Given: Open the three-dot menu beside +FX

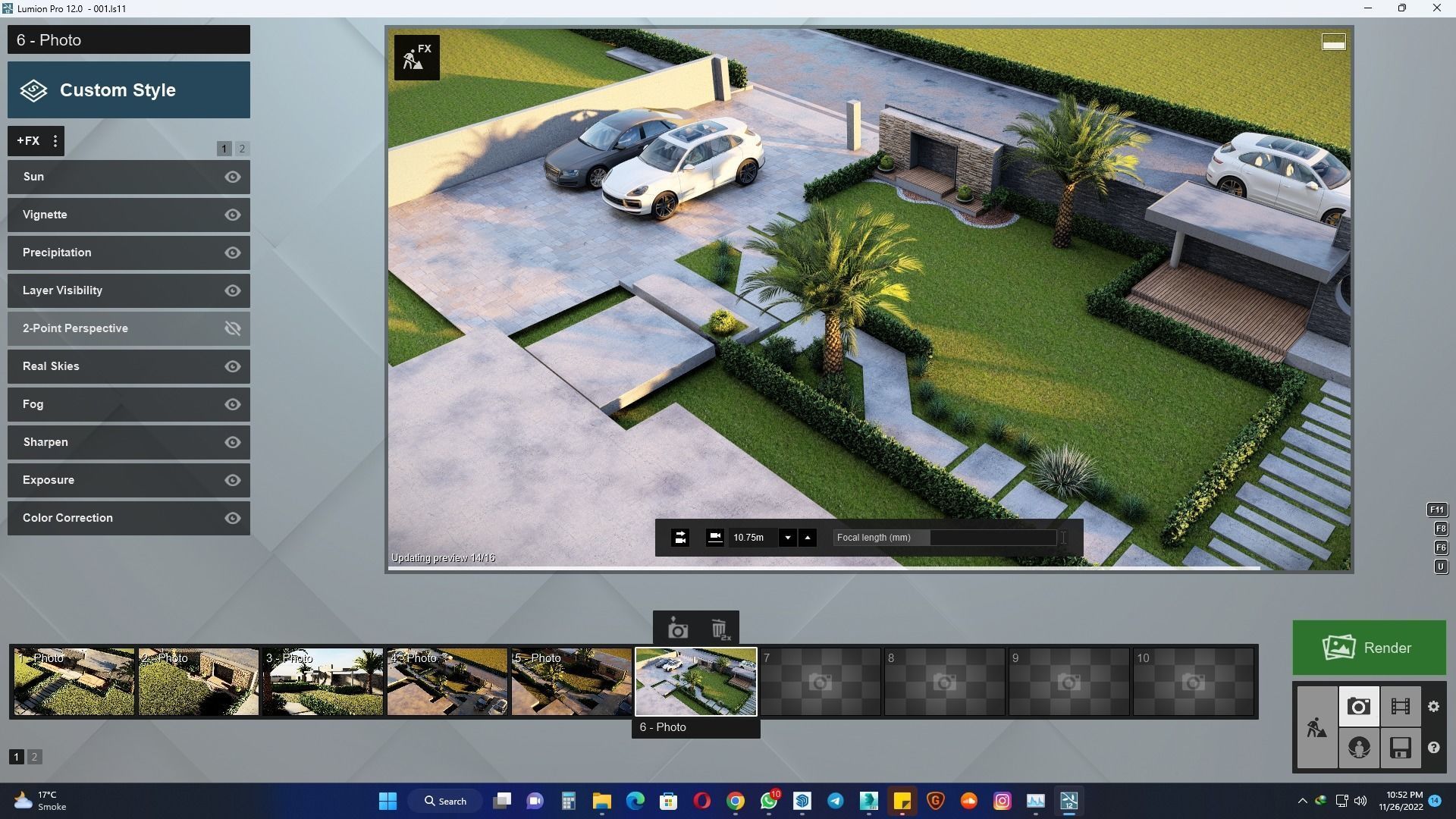Looking at the screenshot, I should tap(55, 141).
